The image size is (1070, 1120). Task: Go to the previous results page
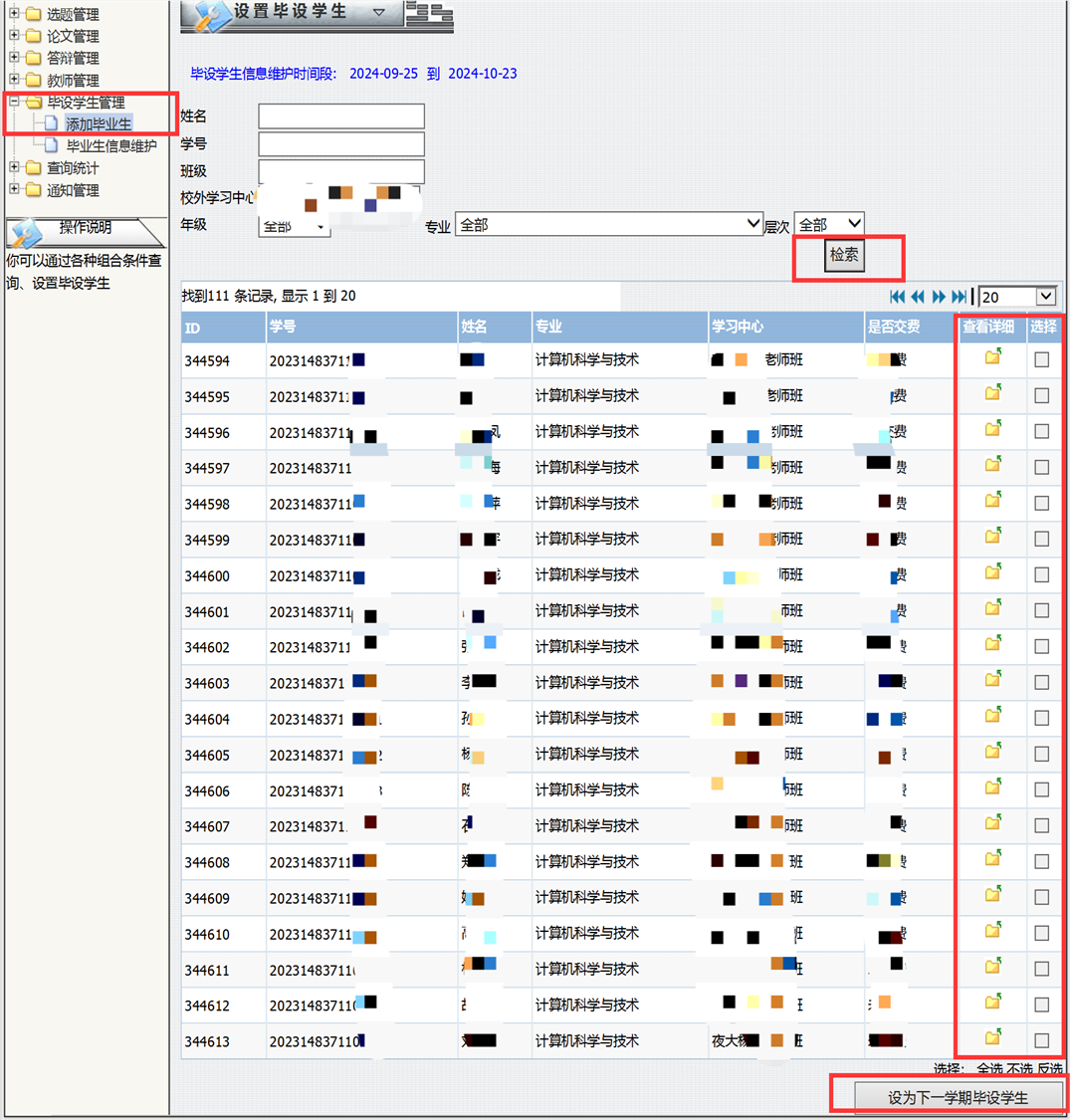[x=918, y=297]
